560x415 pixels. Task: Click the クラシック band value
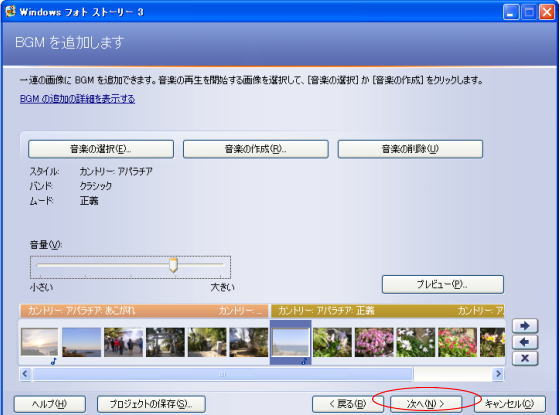95,186
